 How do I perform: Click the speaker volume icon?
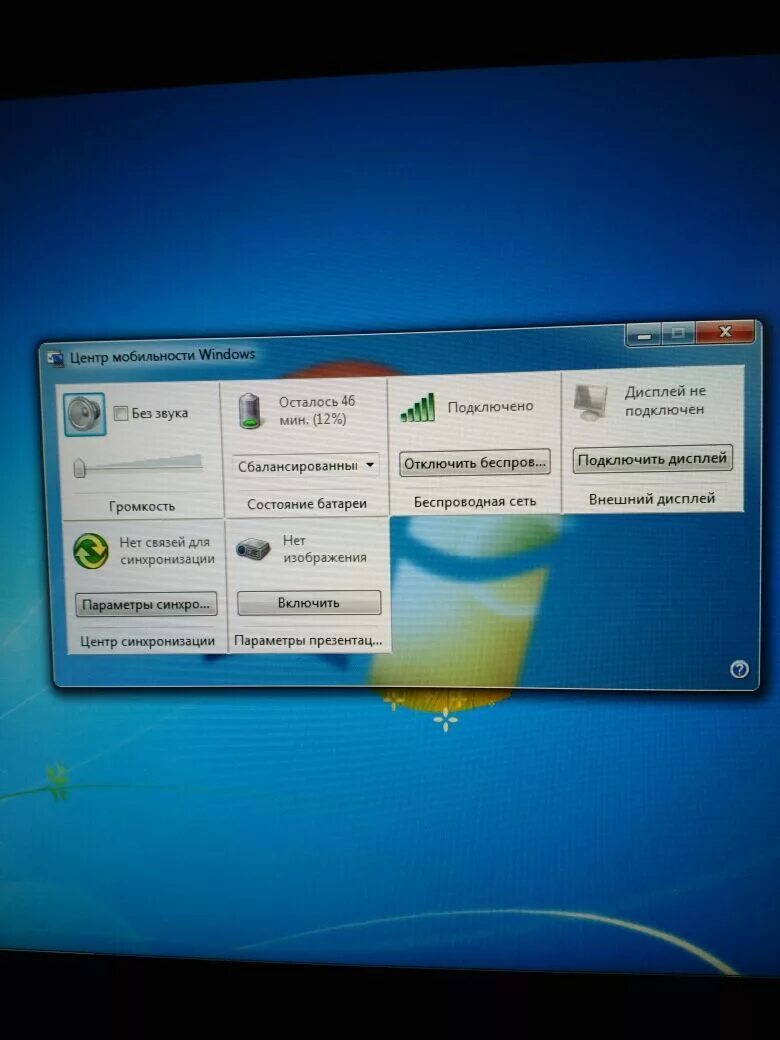coord(85,415)
